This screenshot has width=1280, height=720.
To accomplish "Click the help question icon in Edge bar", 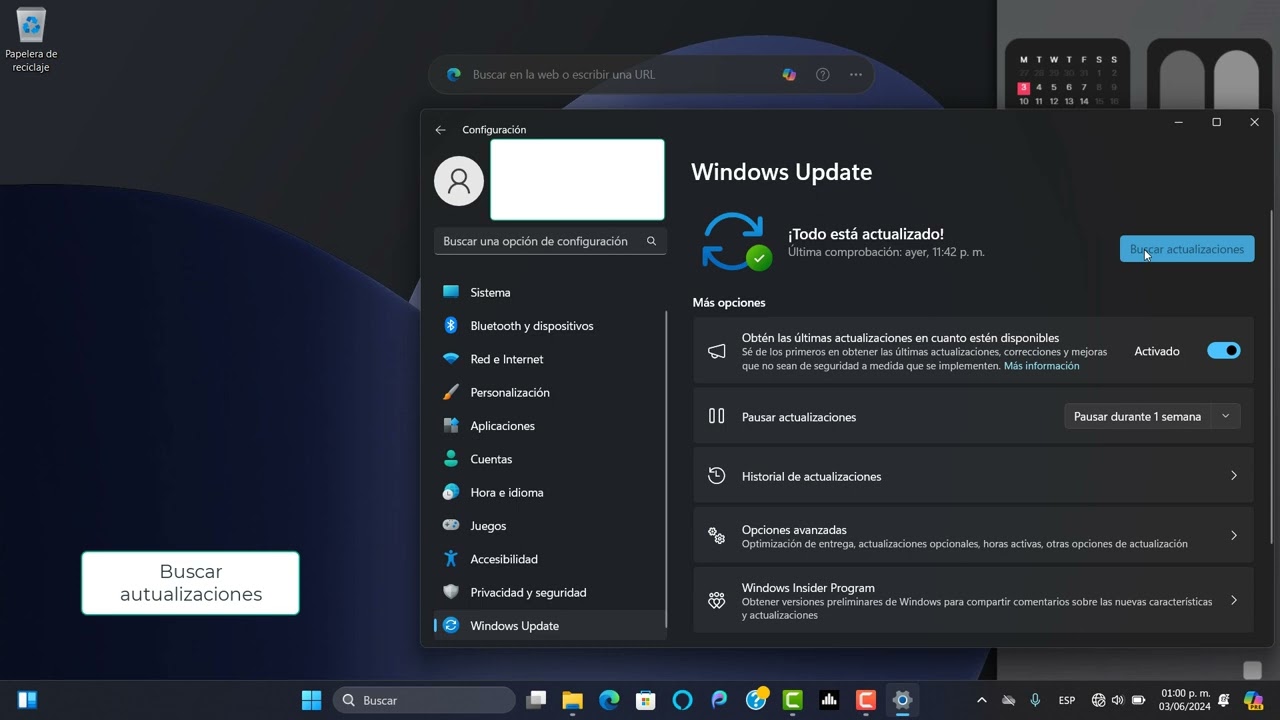I will [823, 74].
